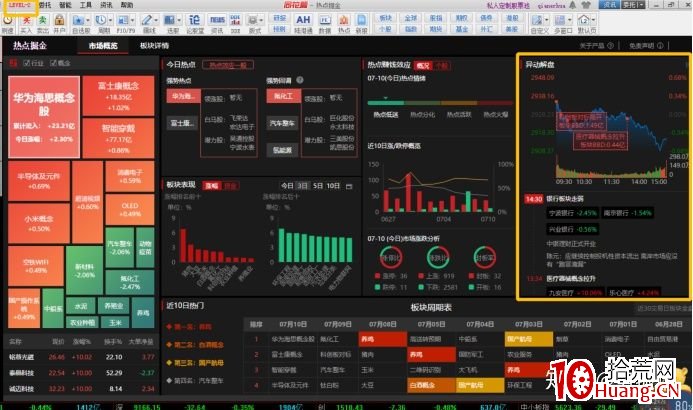Expand the 周期 dropdown arrow

tap(110, 20)
